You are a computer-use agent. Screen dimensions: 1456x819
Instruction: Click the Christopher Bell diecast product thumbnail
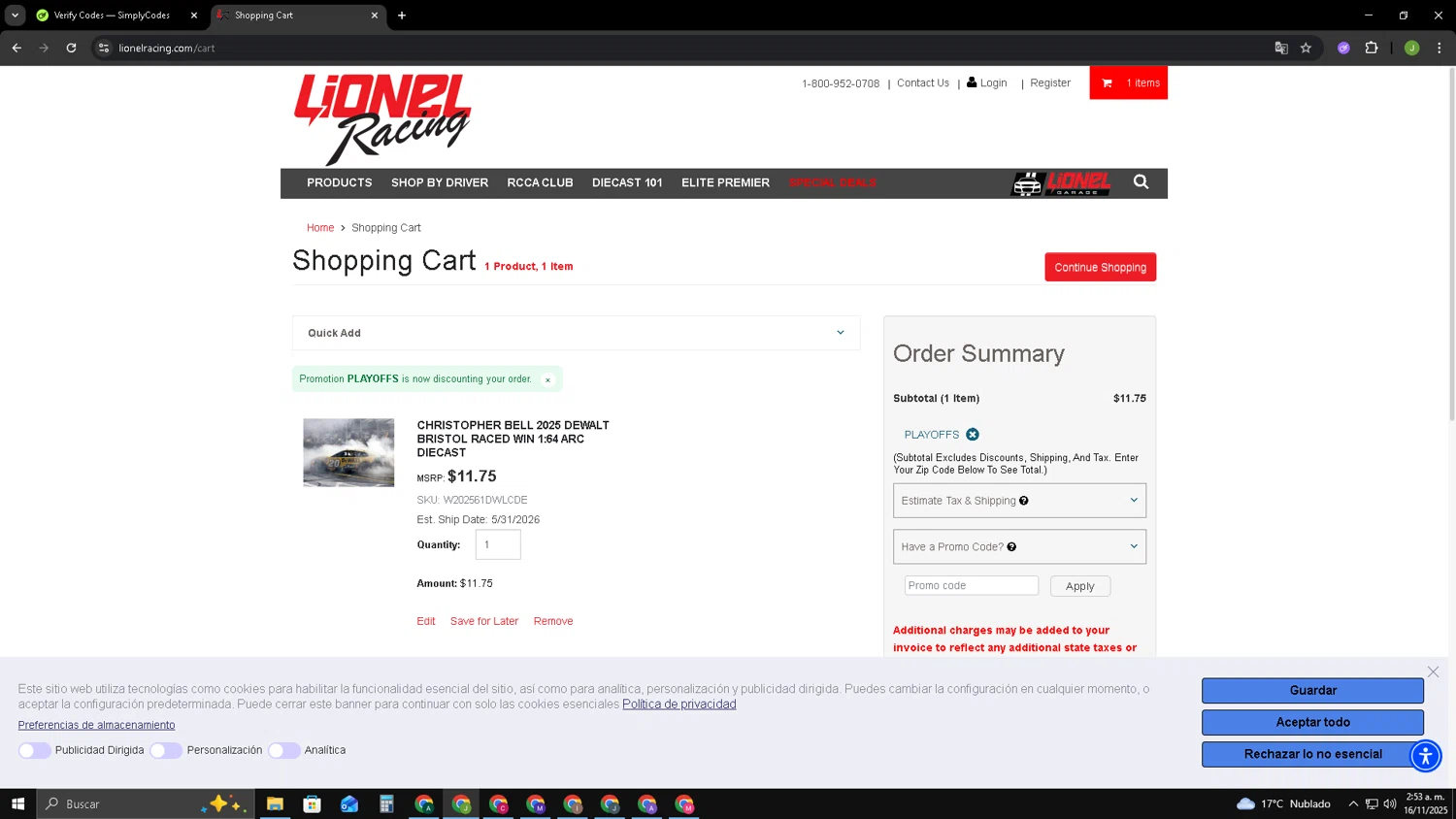click(x=348, y=452)
